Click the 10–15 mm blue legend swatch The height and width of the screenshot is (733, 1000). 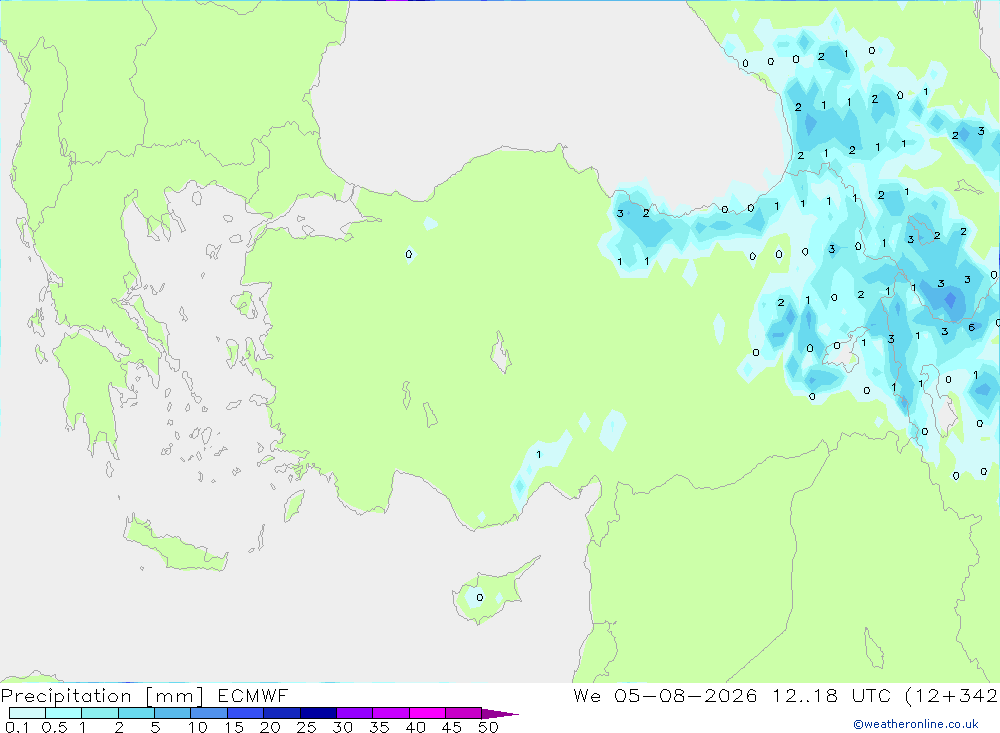209,713
